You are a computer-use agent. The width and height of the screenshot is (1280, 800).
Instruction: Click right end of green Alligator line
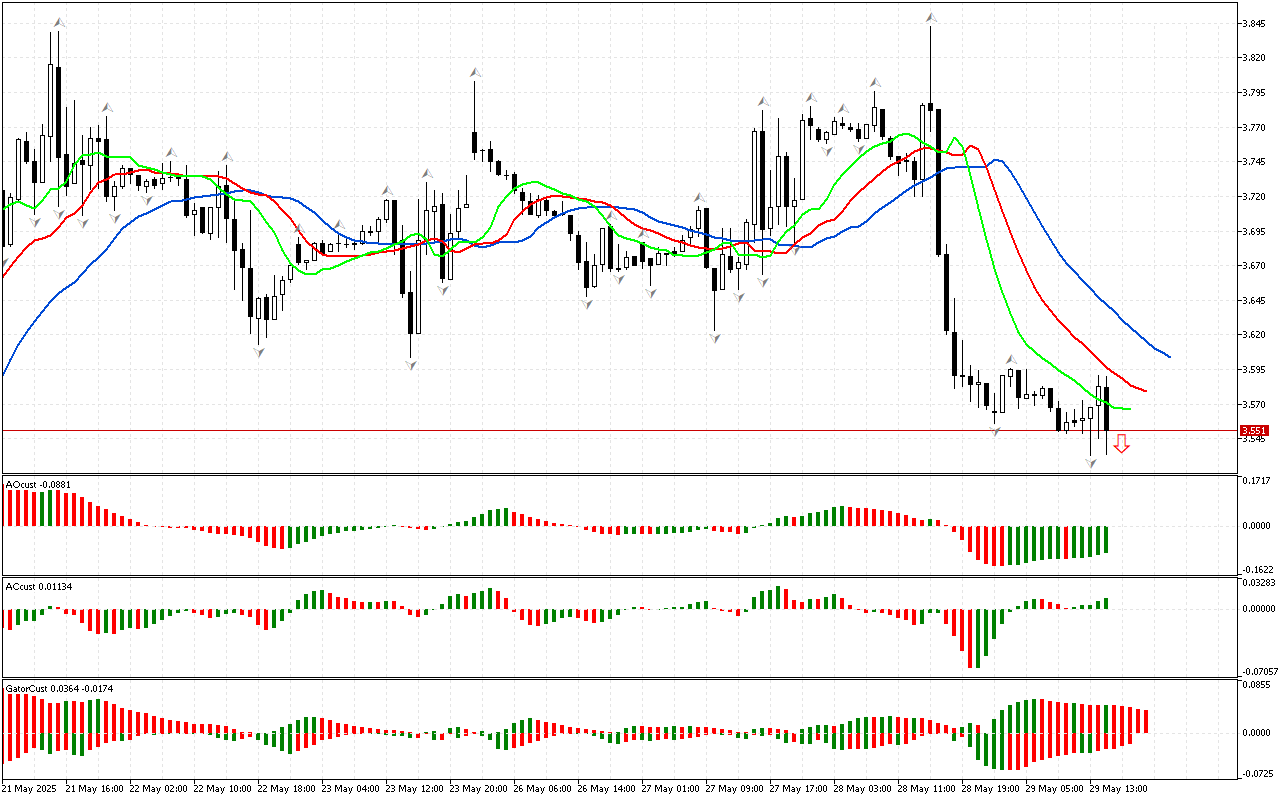click(x=1130, y=409)
